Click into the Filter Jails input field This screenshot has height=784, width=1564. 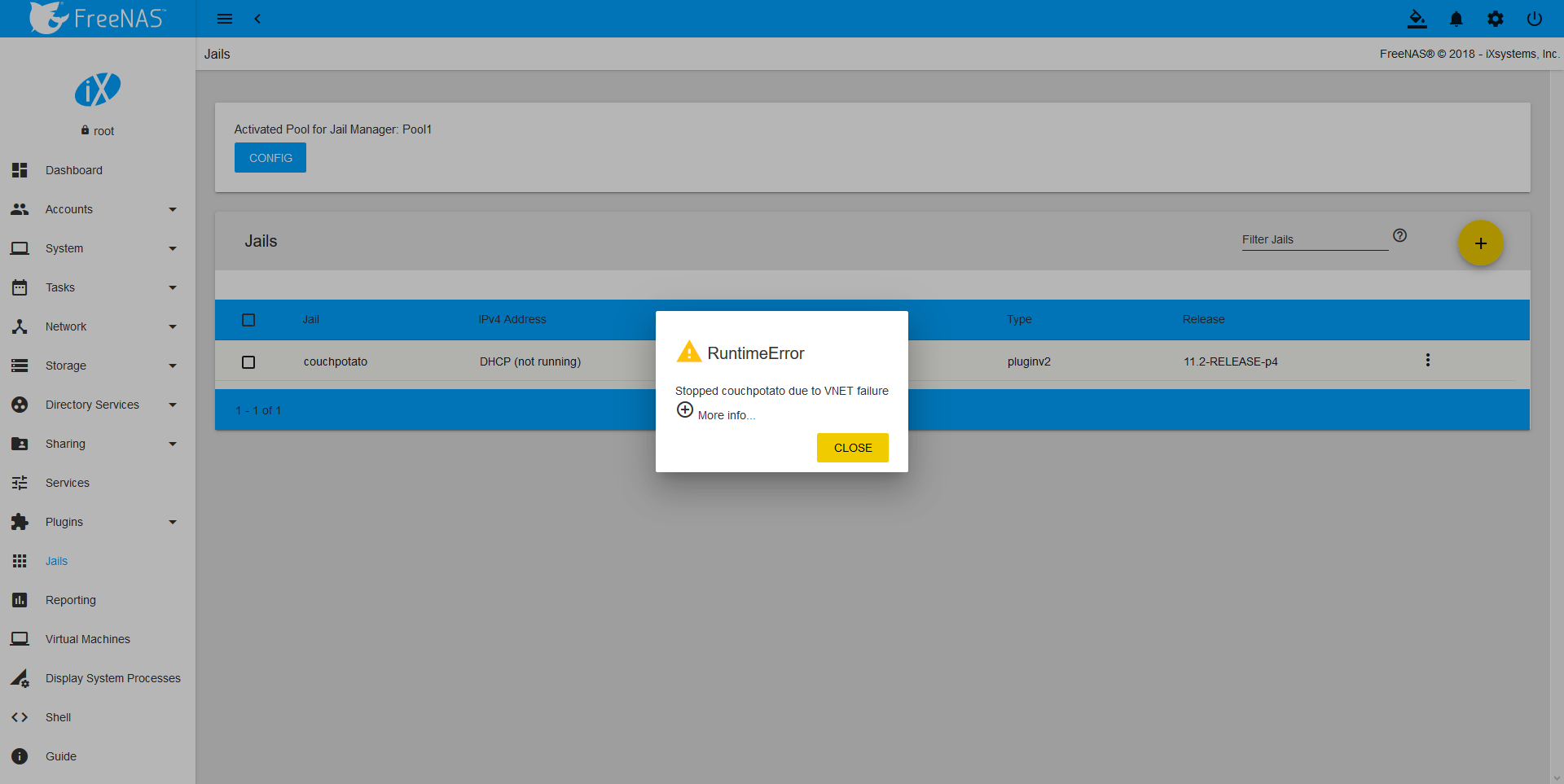pos(1313,239)
